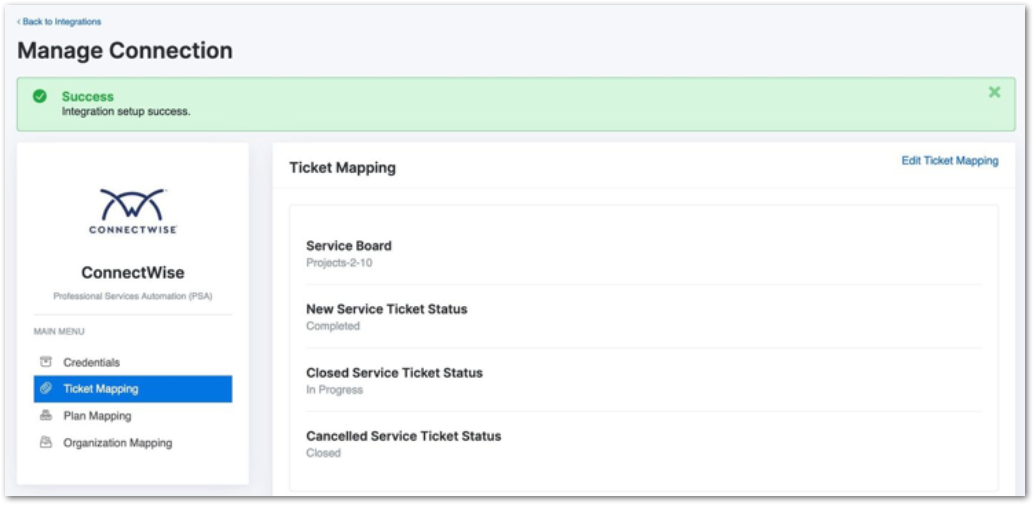Screen dimensions: 1034x505
Task: Click the Plan Mapping icon in the sidebar
Action: click(x=46, y=416)
